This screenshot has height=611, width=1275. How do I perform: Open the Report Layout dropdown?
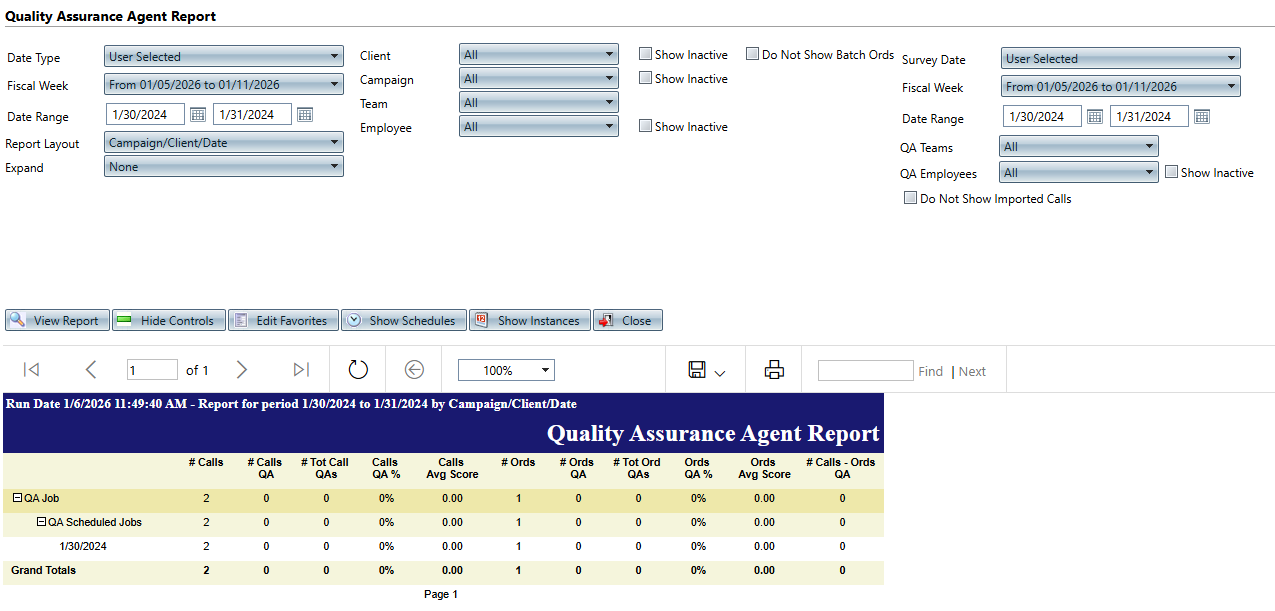pos(224,143)
